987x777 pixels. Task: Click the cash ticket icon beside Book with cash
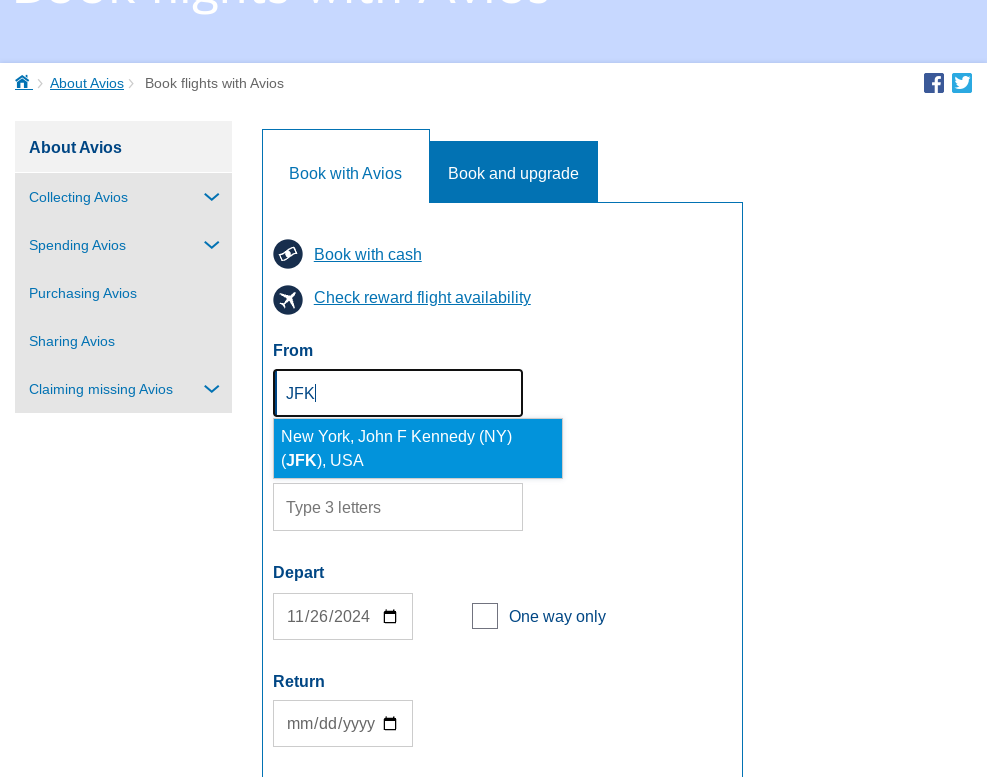coord(288,254)
